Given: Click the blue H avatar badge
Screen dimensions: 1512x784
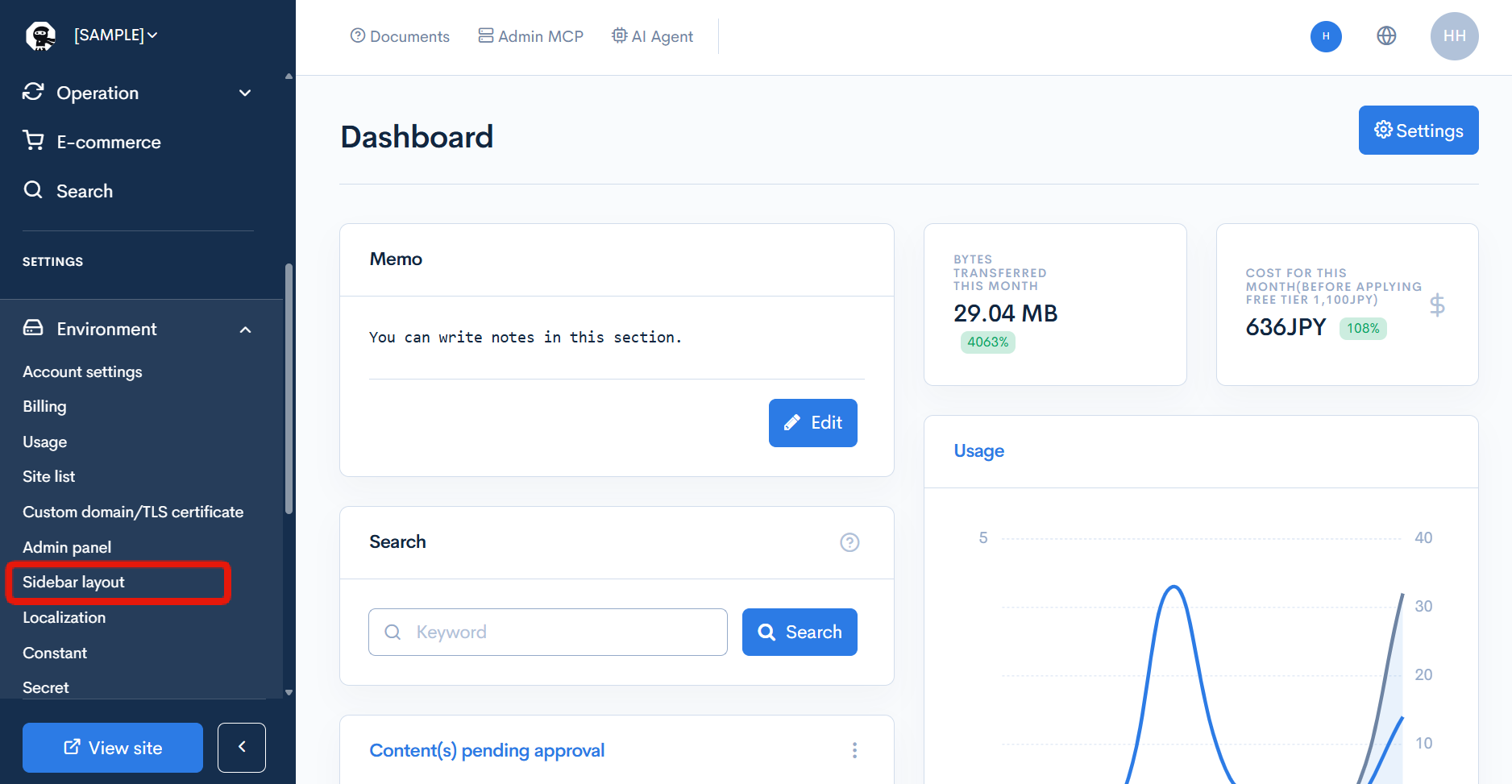Looking at the screenshot, I should [x=1326, y=36].
